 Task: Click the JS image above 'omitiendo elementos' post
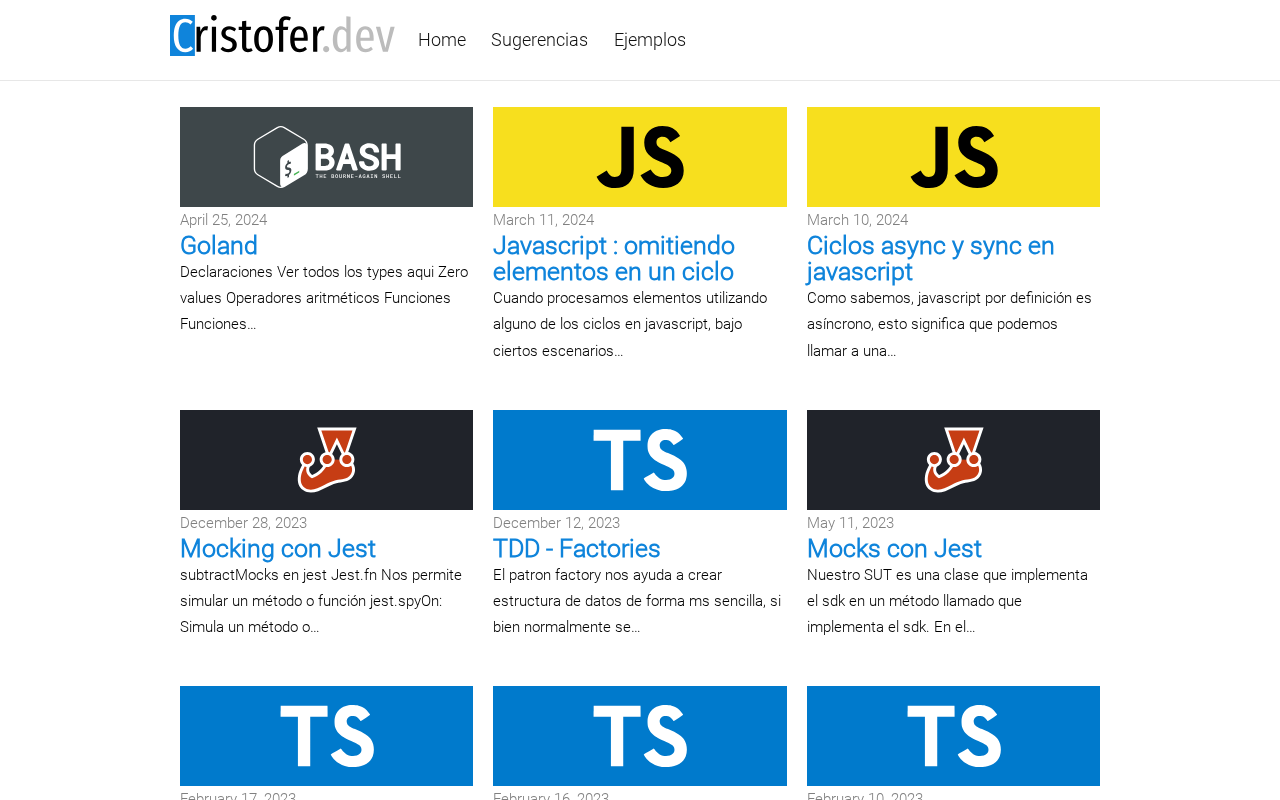pos(640,157)
